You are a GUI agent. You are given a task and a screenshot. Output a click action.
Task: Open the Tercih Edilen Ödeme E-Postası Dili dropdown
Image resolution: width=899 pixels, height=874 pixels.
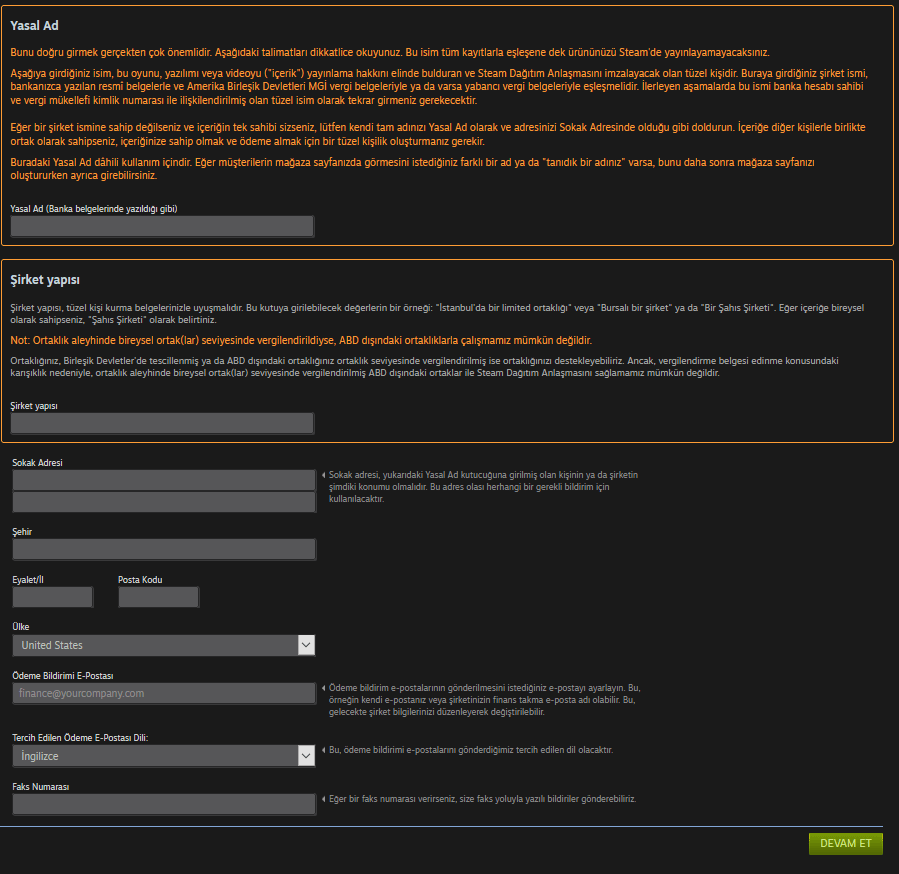tap(164, 756)
